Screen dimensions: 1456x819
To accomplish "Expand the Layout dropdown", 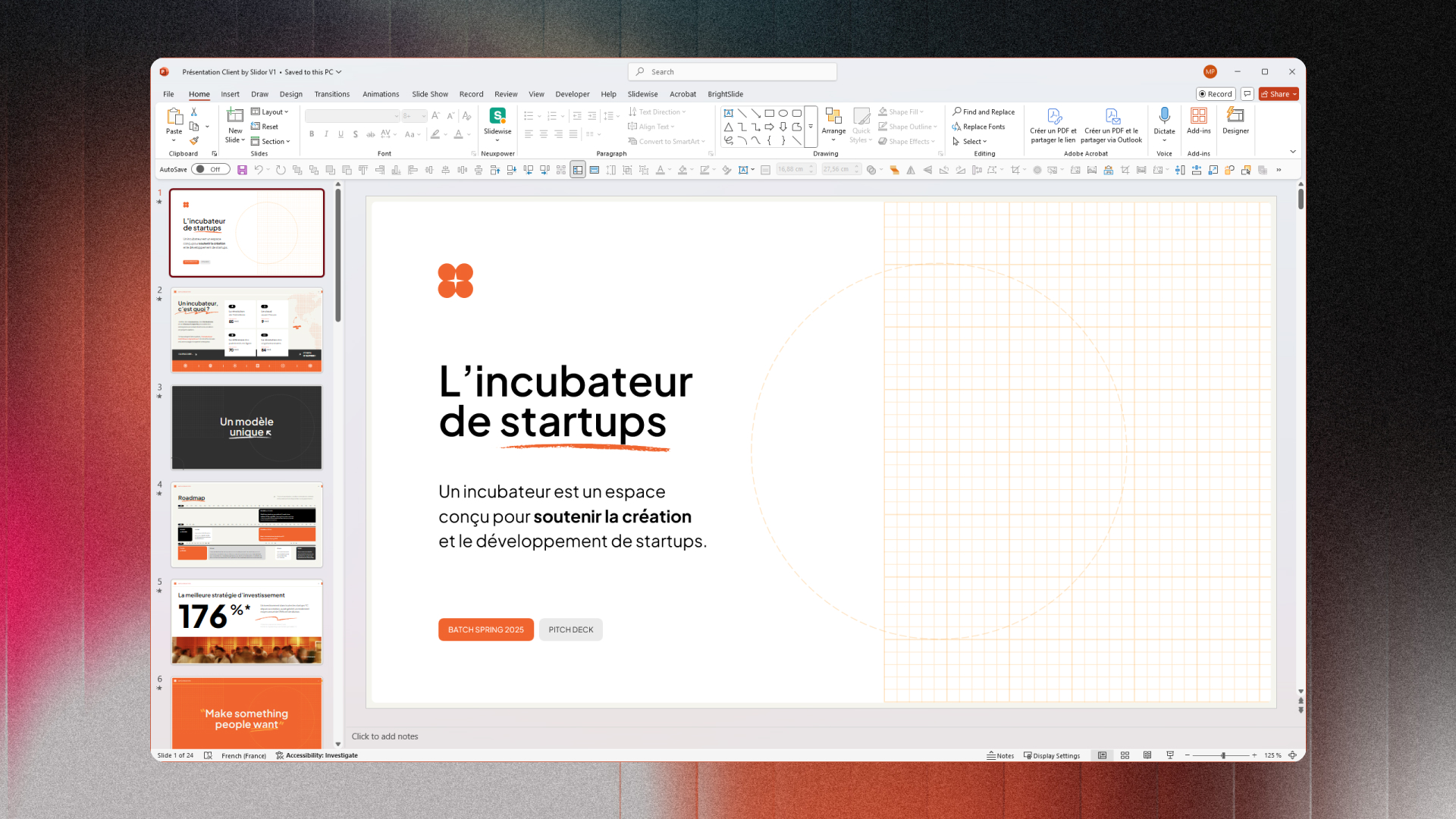I will click(270, 112).
